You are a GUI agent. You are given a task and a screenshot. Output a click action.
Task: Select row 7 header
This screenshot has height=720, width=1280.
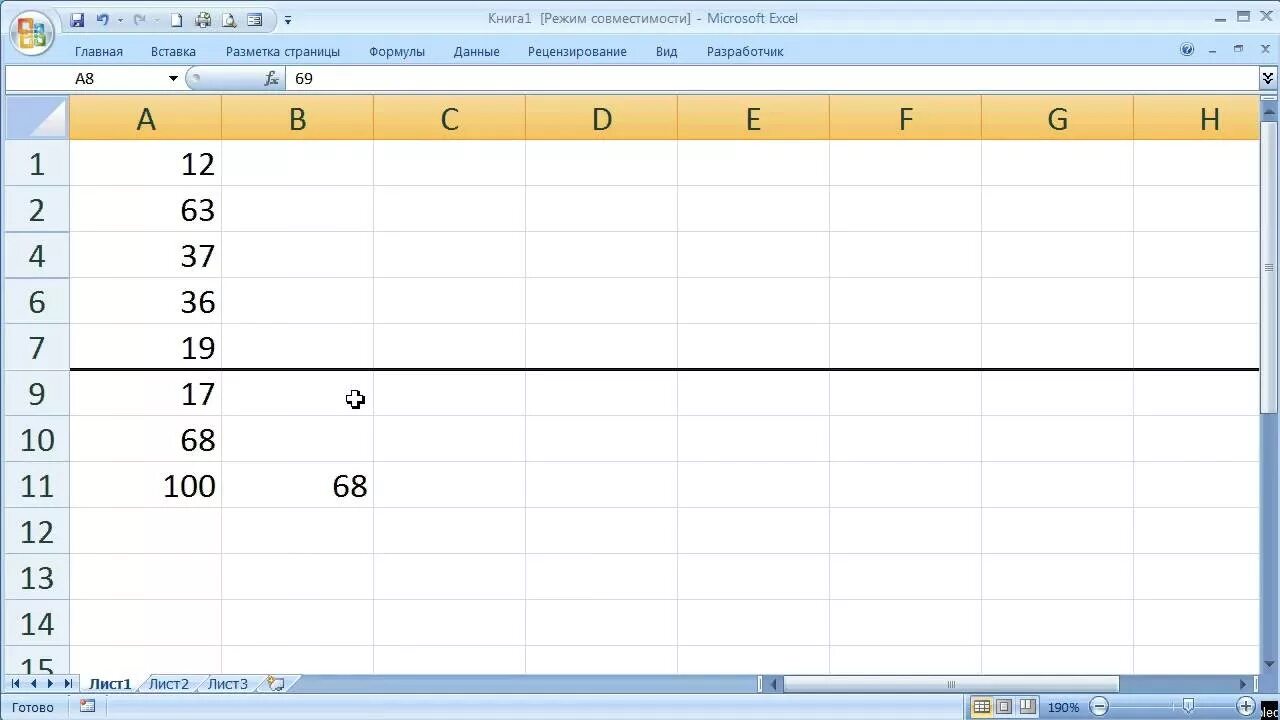[37, 347]
